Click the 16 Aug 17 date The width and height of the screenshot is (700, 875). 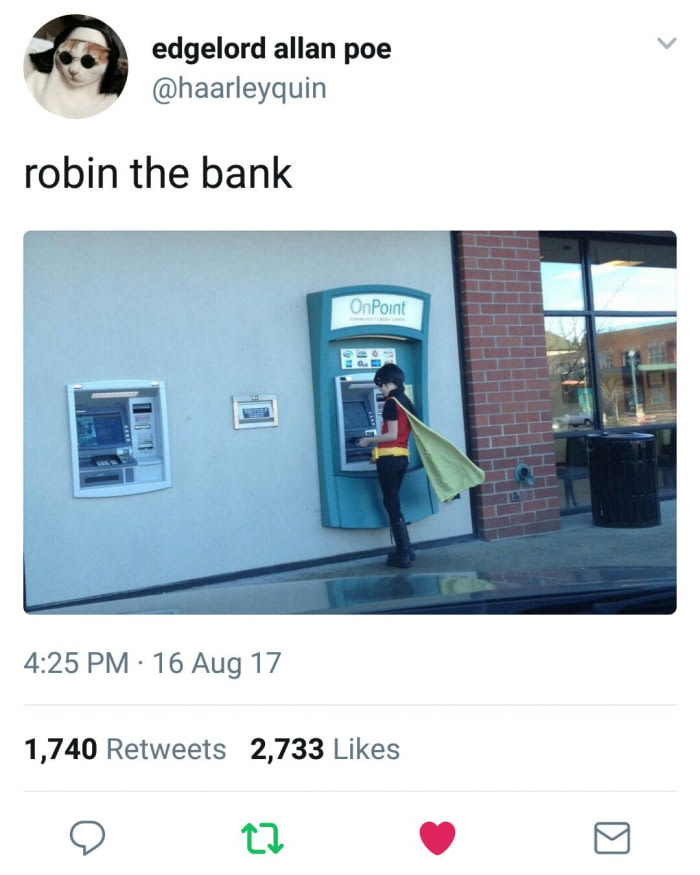tap(217, 664)
